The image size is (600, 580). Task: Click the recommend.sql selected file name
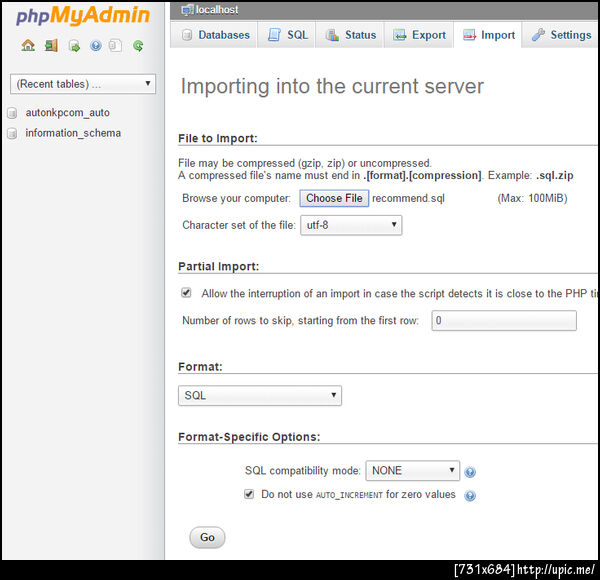click(x=408, y=198)
